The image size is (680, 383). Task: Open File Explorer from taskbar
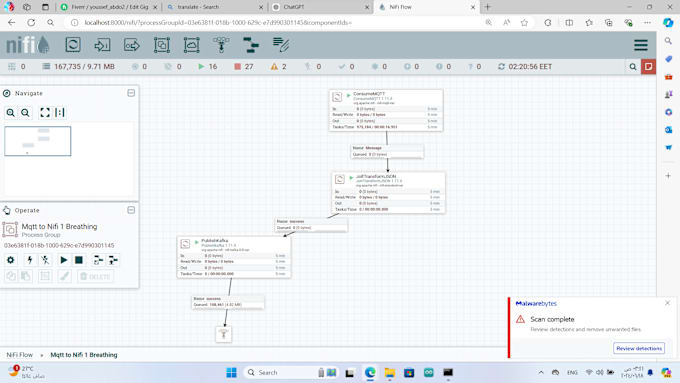[389, 373]
